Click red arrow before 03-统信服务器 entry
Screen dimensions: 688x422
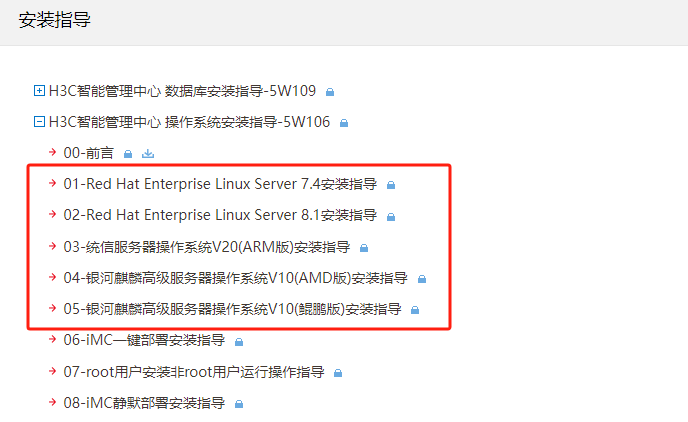pyautogui.click(x=53, y=246)
